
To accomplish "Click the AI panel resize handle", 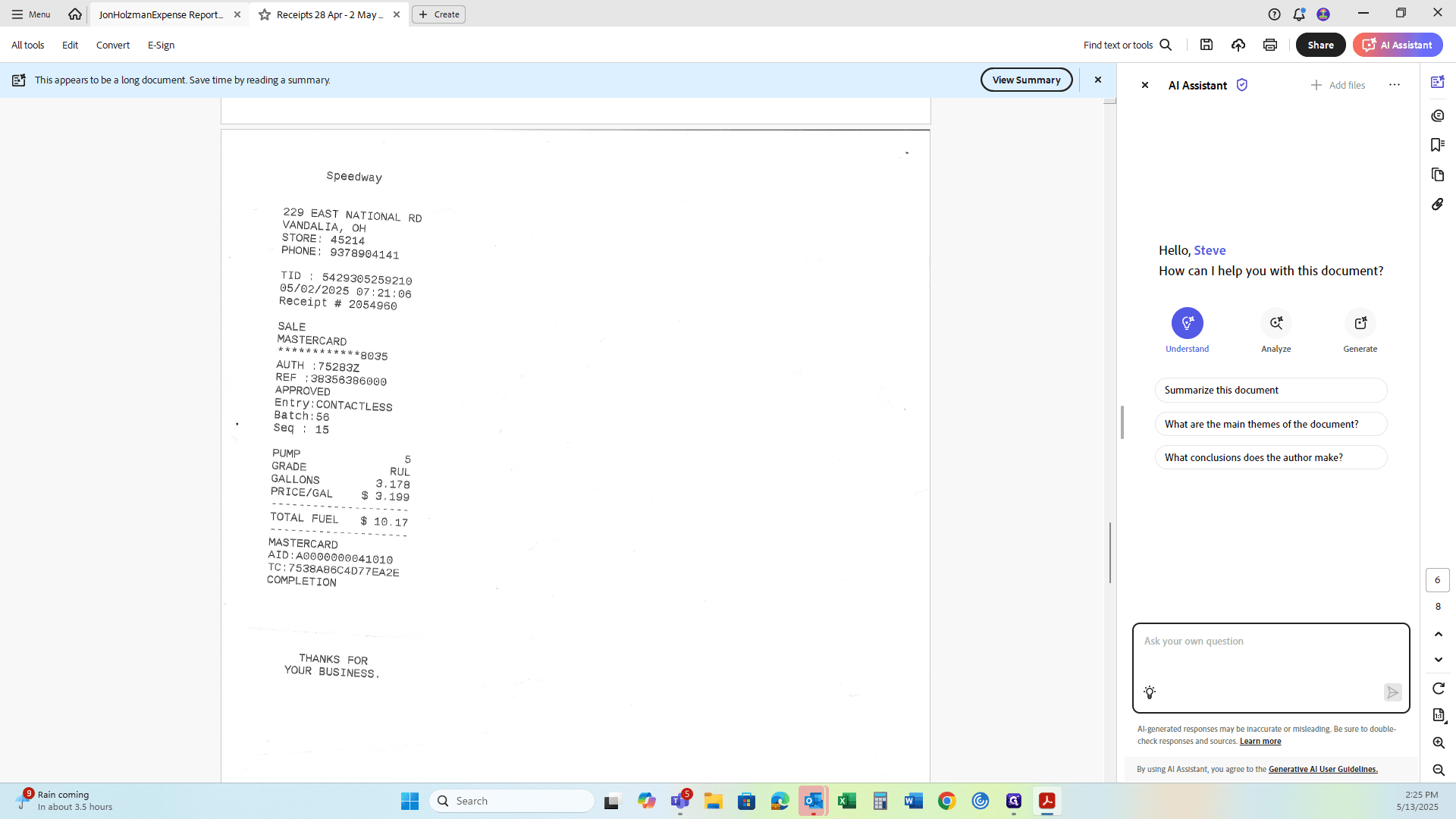I will [x=1122, y=422].
